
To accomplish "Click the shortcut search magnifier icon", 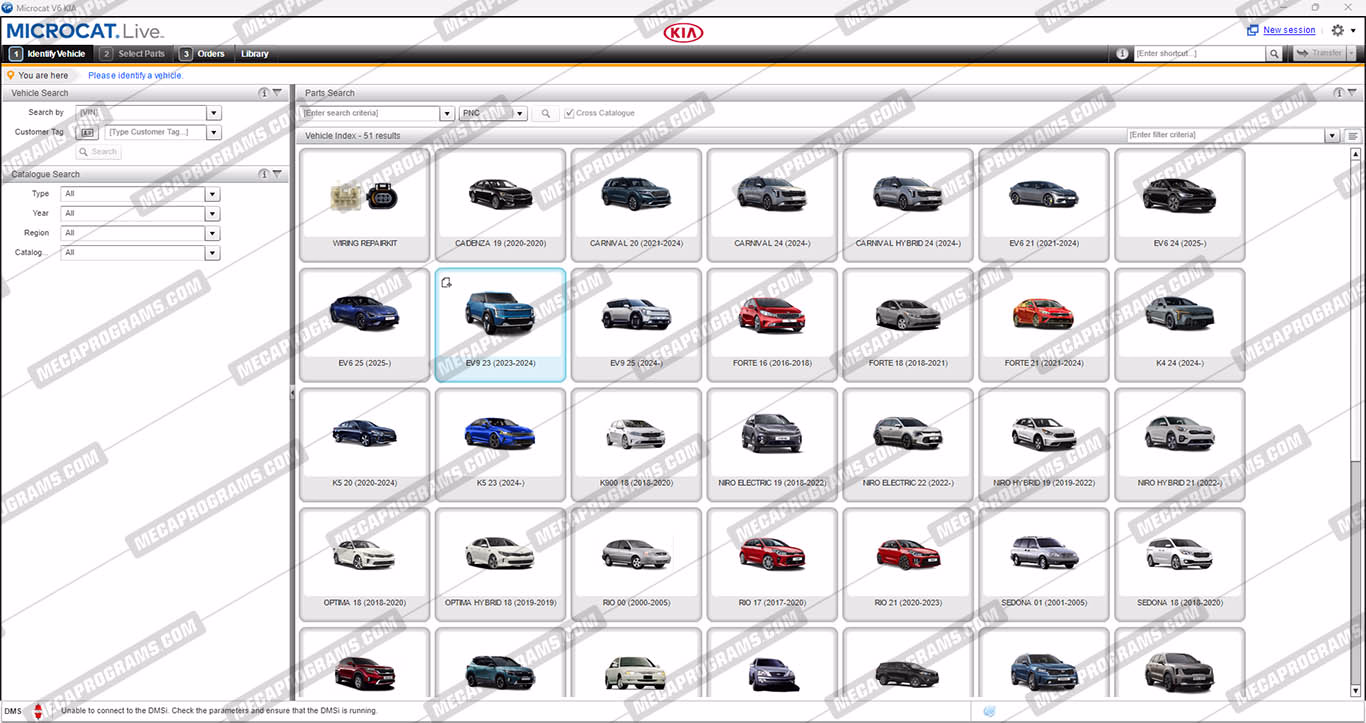I will [x=1274, y=54].
